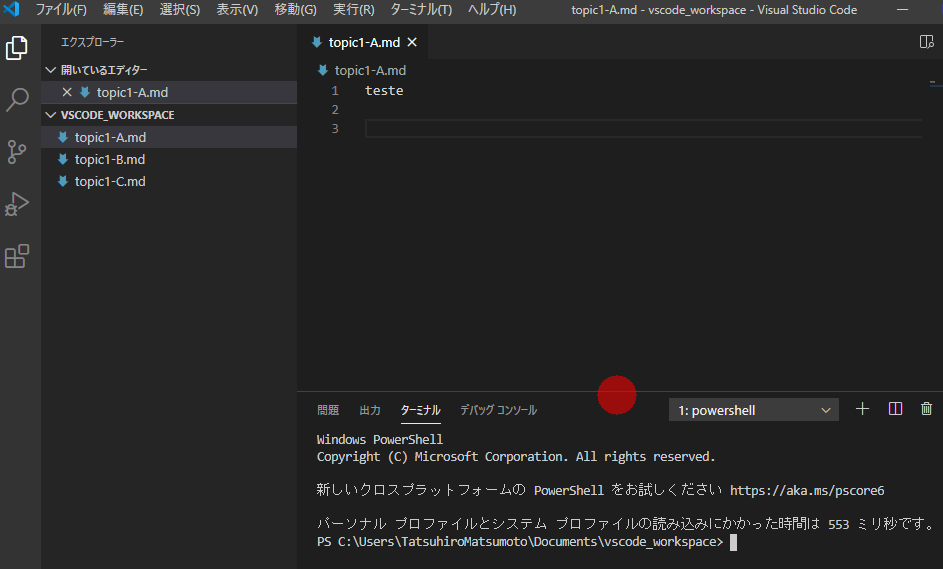
Task: Click line number 2 in the gutter
Action: click(x=335, y=109)
